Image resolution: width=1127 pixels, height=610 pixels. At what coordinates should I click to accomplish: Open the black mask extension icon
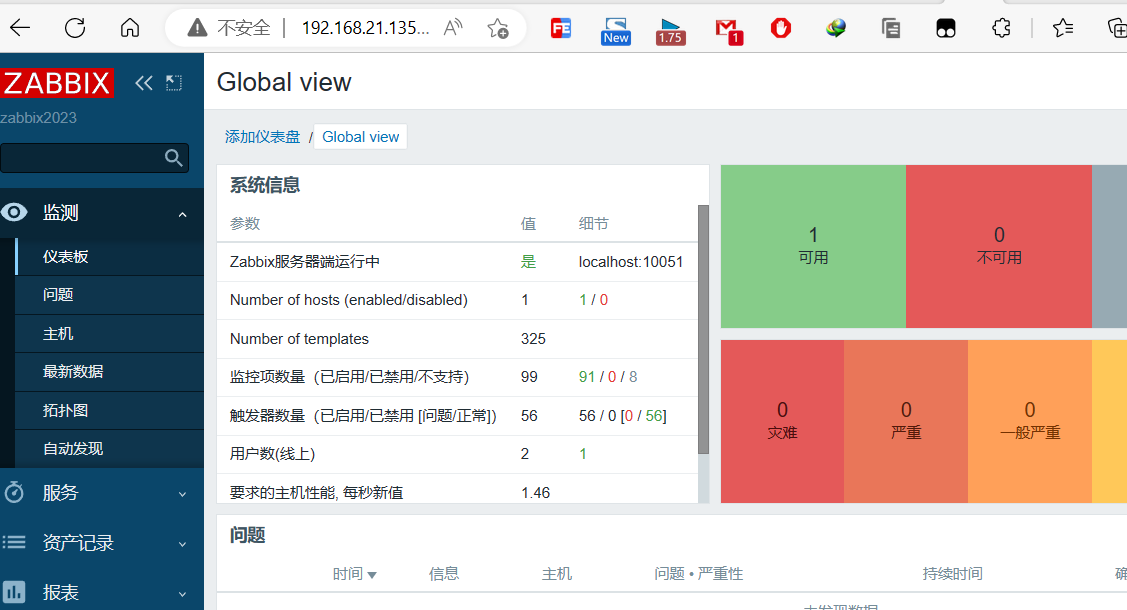pos(946,28)
